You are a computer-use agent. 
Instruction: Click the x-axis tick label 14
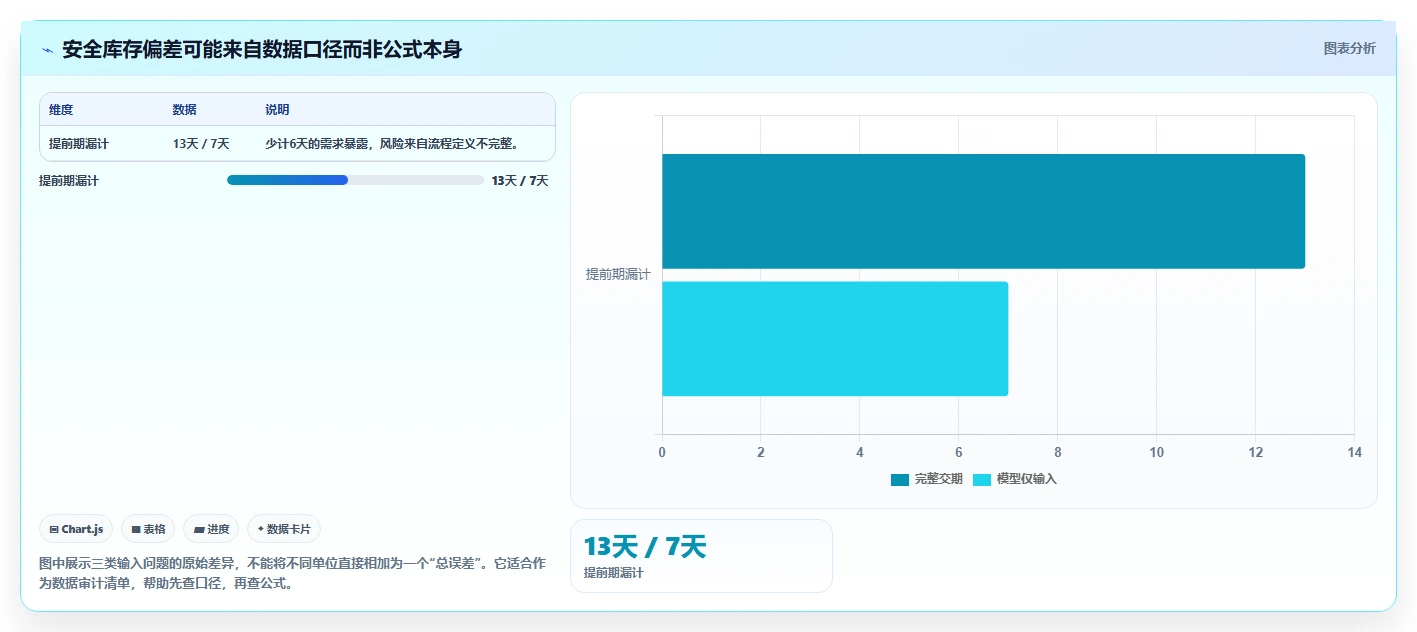tap(1354, 452)
